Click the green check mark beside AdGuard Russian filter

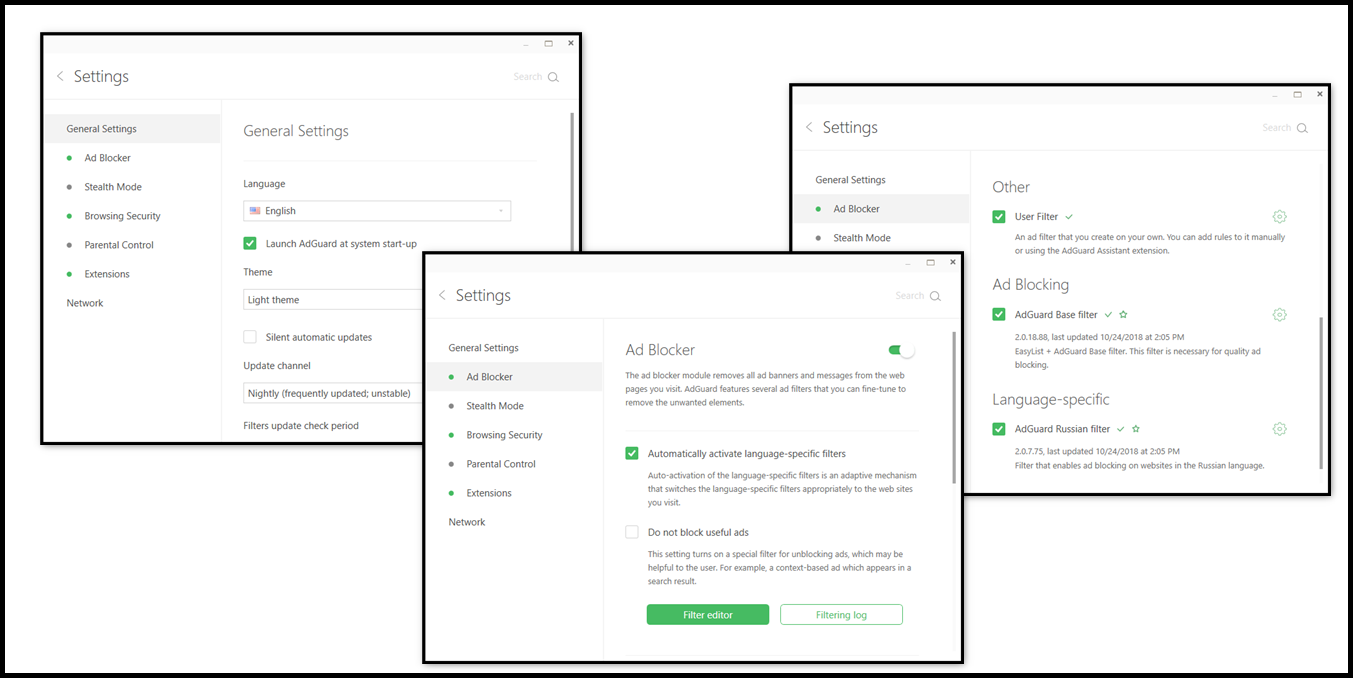pyautogui.click(x=1121, y=429)
